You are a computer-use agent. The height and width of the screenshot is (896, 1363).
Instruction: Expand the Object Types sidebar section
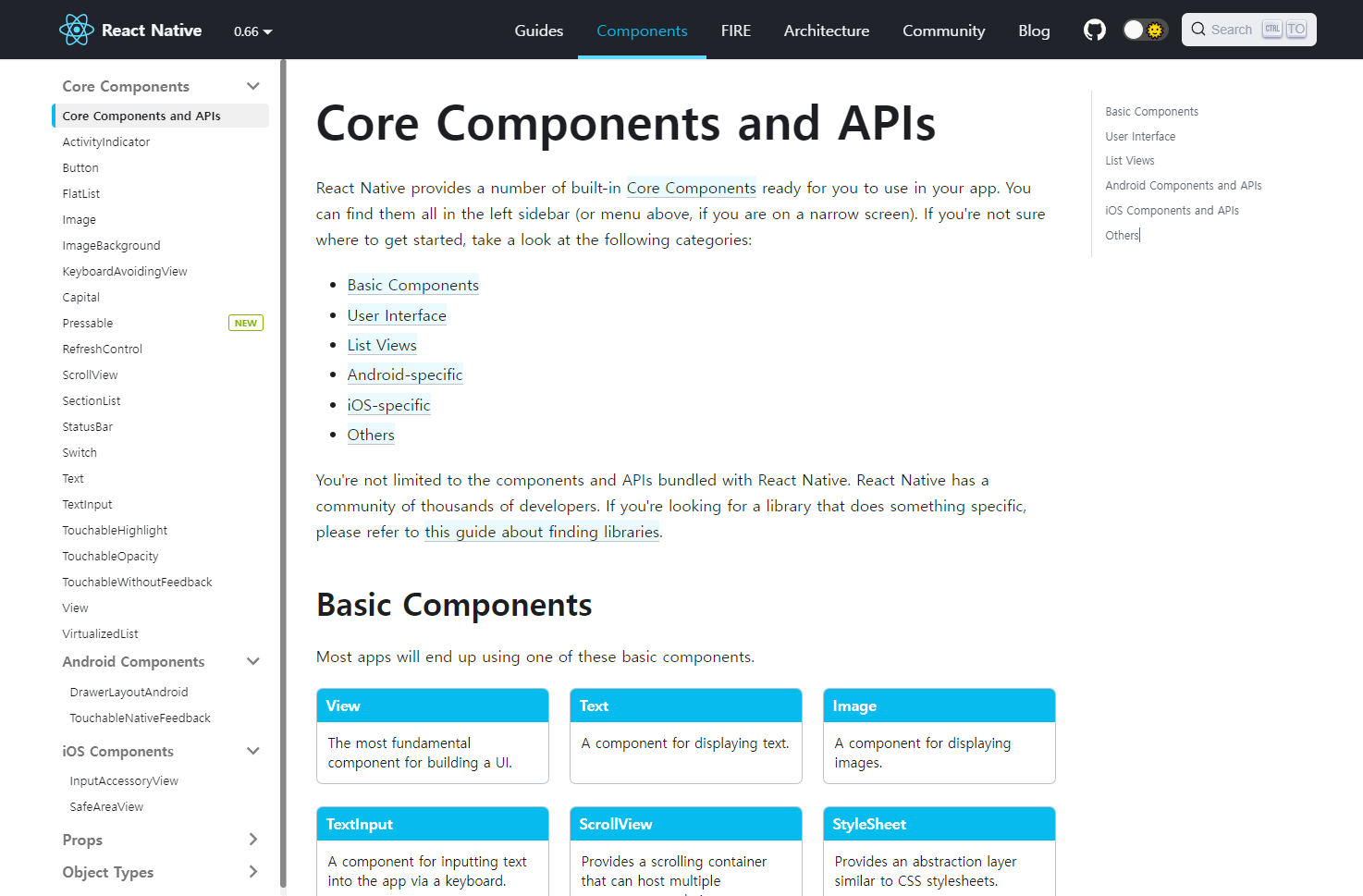click(x=252, y=872)
